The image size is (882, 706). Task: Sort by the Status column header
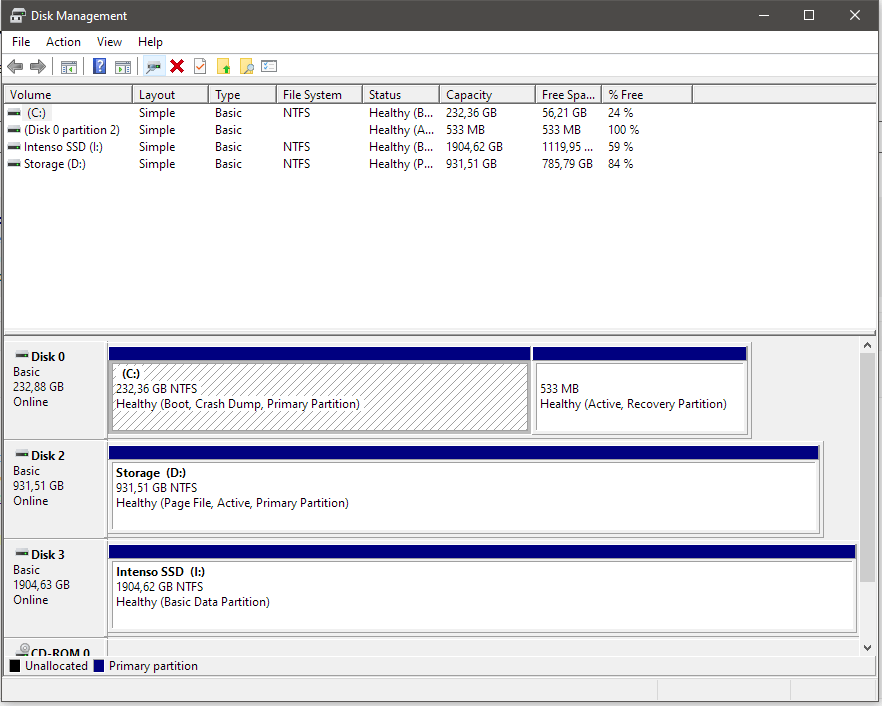401,95
